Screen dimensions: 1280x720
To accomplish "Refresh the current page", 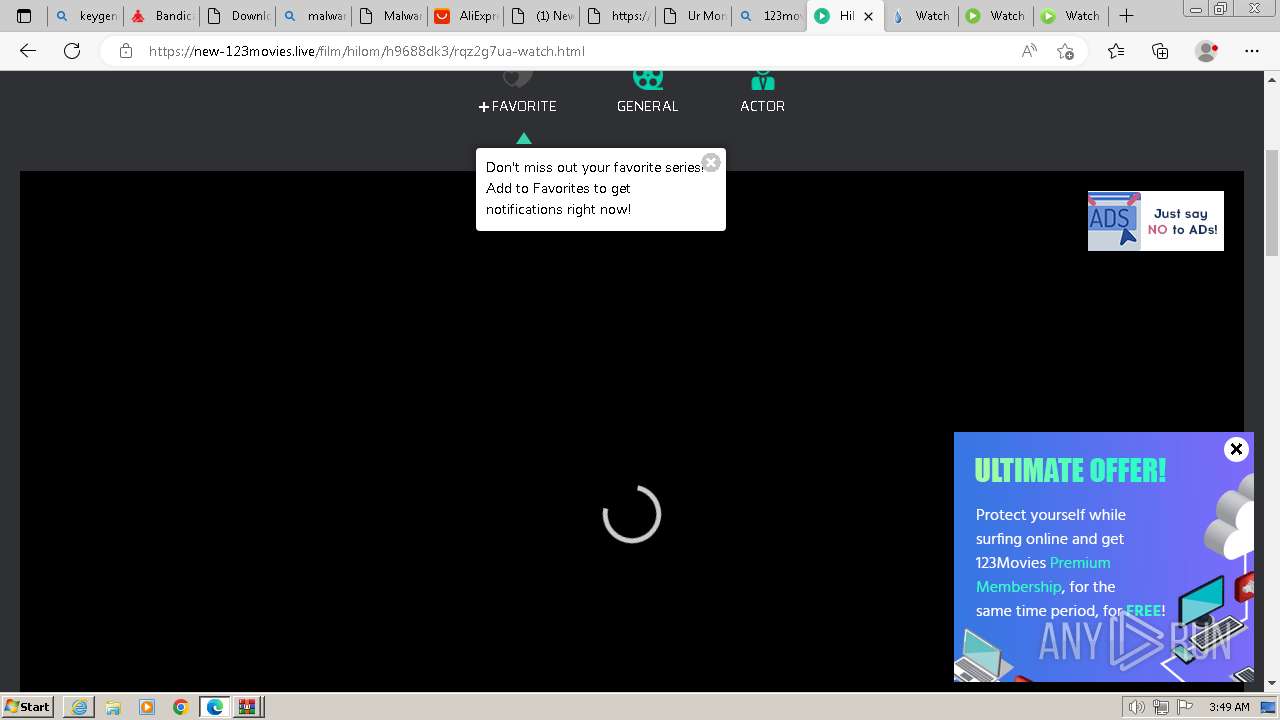I will 72,51.
